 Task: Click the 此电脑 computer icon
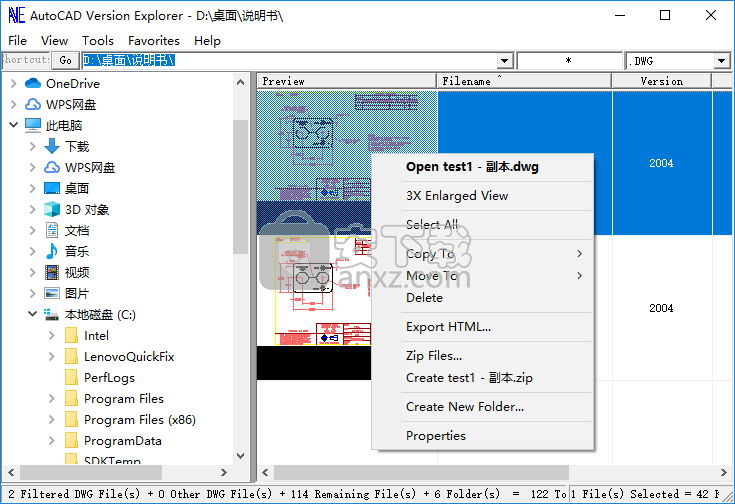pos(33,125)
